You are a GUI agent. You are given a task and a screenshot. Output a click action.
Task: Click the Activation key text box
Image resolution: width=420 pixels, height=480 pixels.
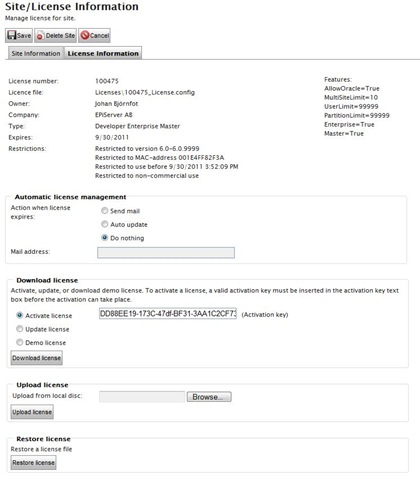[x=168, y=314]
